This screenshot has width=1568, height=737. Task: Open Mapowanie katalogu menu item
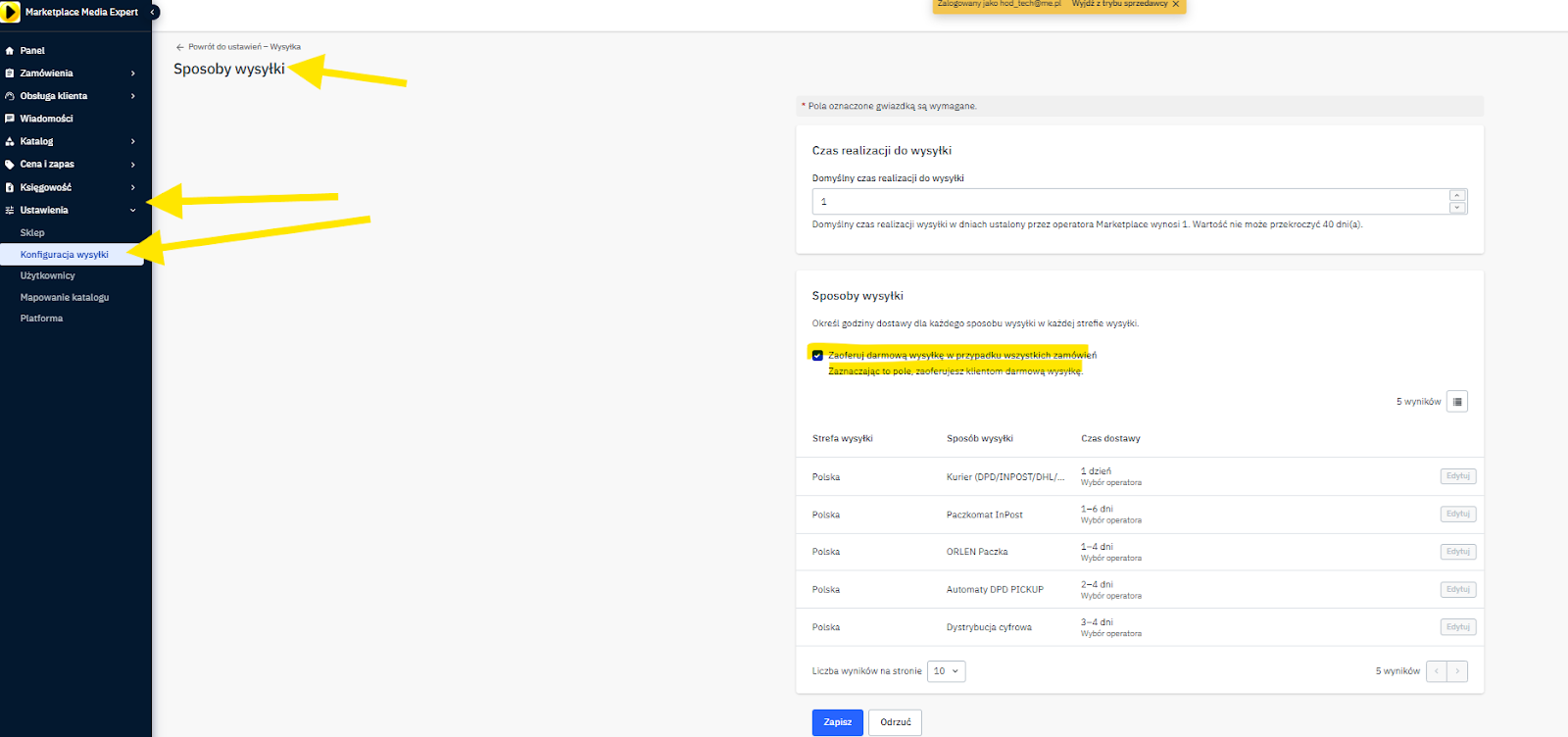65,297
